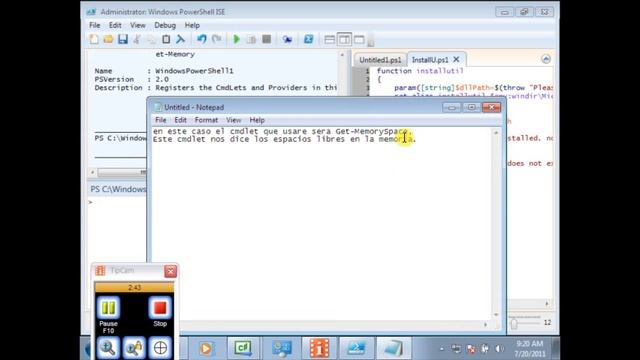
Task: Click the volume speaker icon in system tray
Action: (499, 349)
